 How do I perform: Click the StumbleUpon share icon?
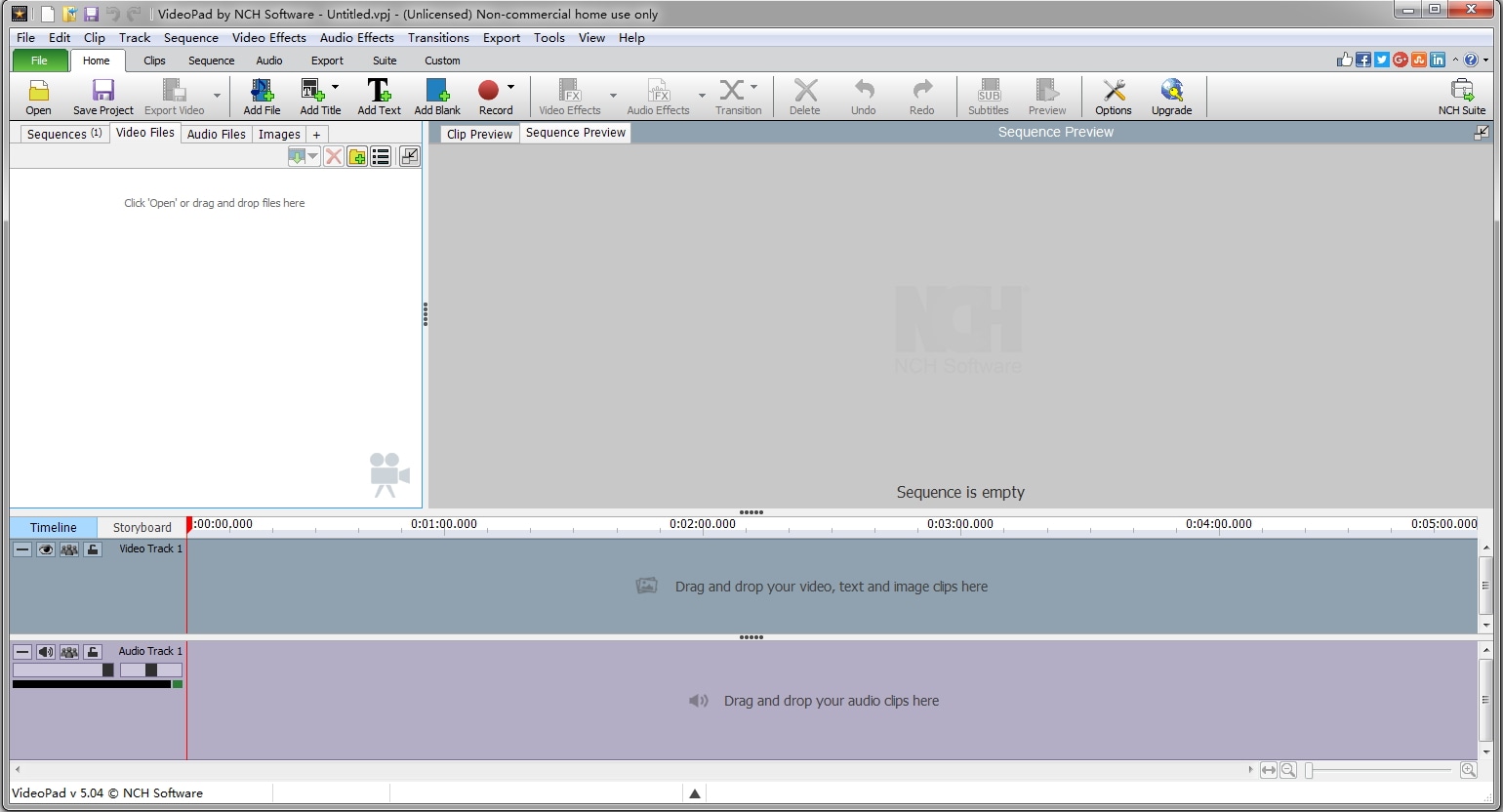point(1419,60)
